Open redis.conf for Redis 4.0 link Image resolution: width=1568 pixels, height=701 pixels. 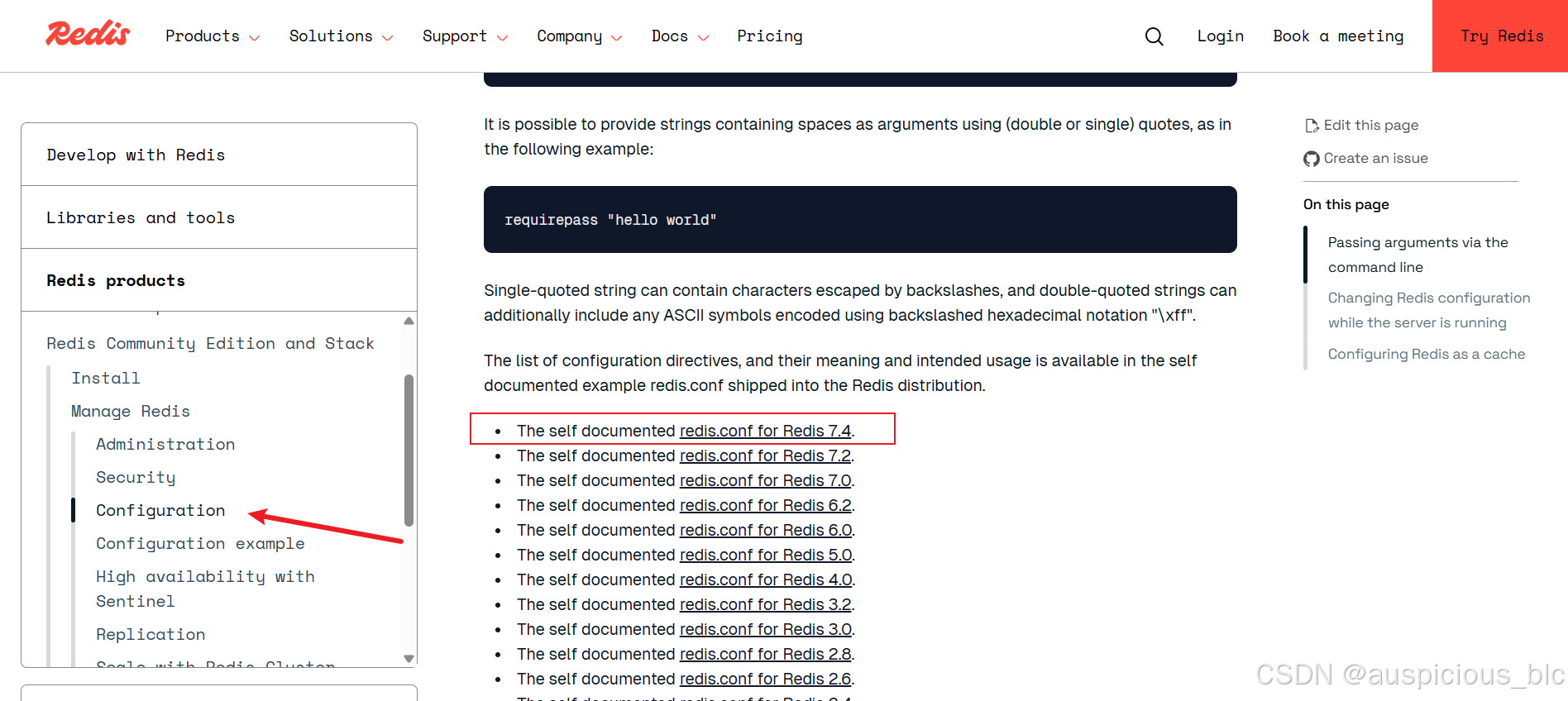pos(766,579)
